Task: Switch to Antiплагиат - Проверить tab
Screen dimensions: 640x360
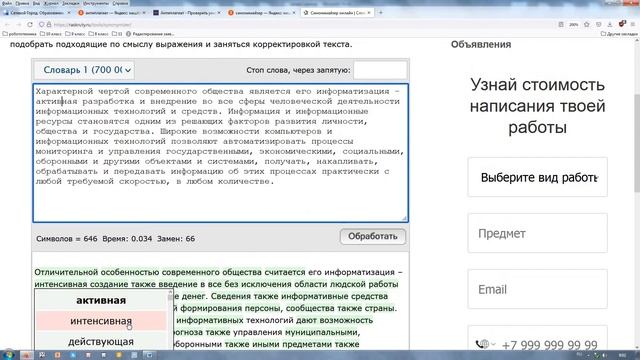Action: pyautogui.click(x=186, y=13)
